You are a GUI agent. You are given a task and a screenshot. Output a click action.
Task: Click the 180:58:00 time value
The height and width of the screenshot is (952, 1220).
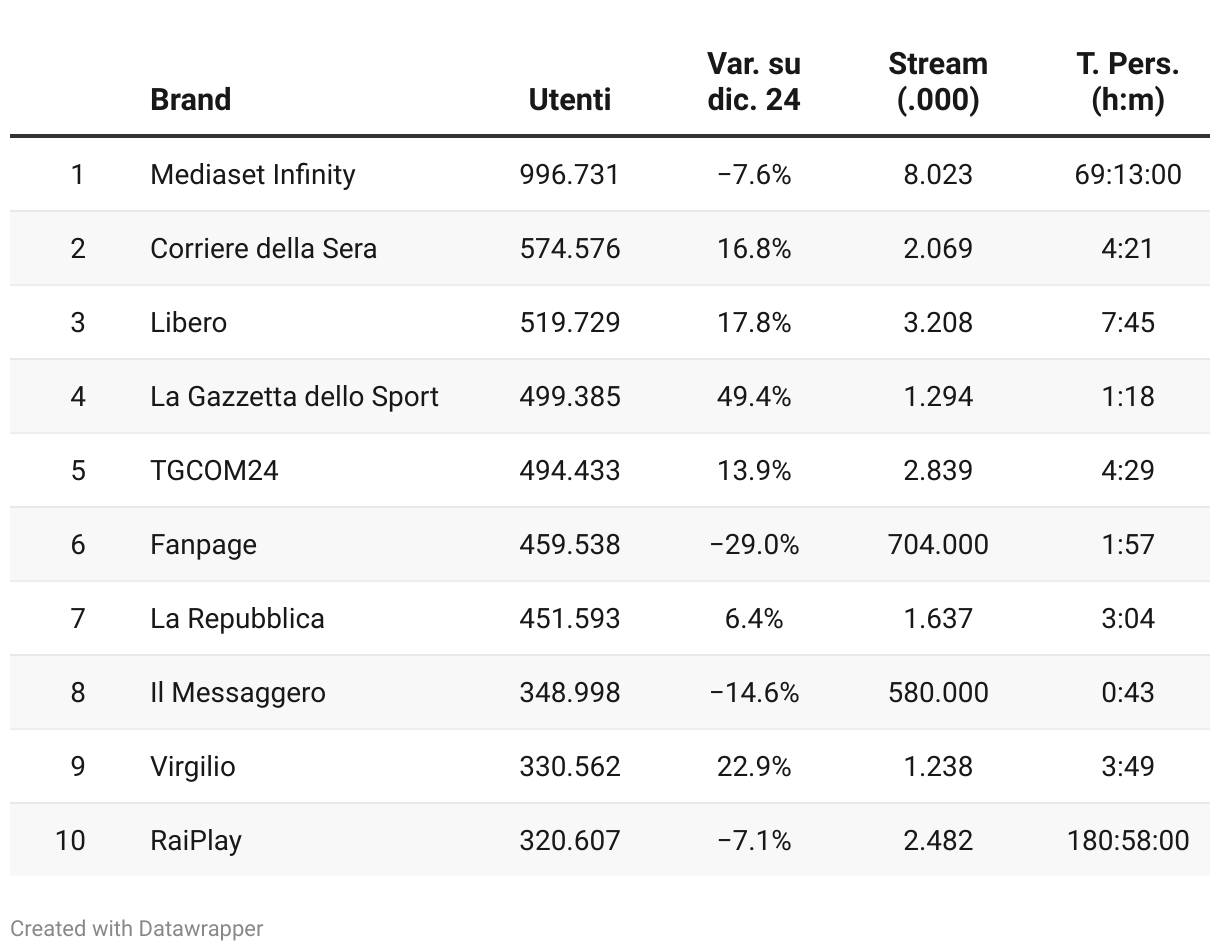pos(1128,840)
